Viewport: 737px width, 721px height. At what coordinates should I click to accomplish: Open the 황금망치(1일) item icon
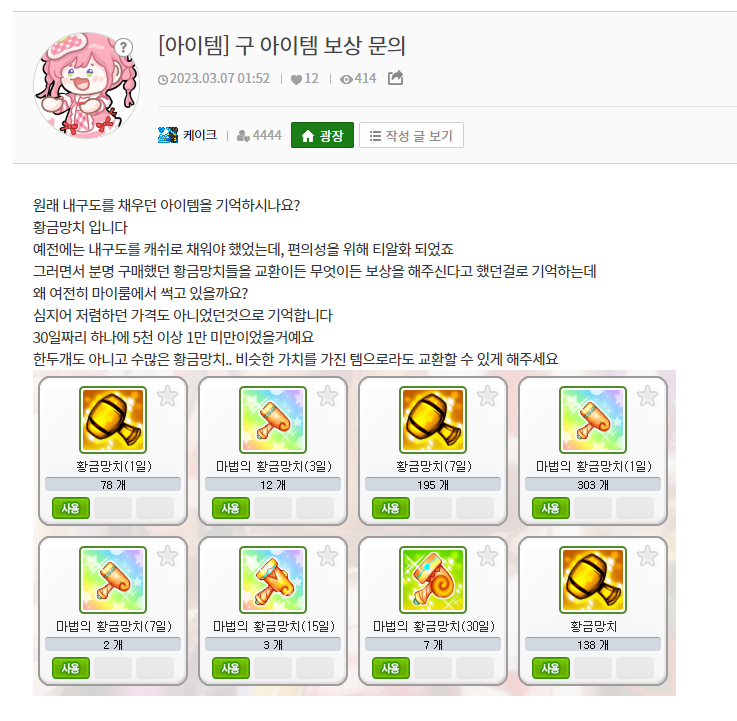tap(113, 420)
